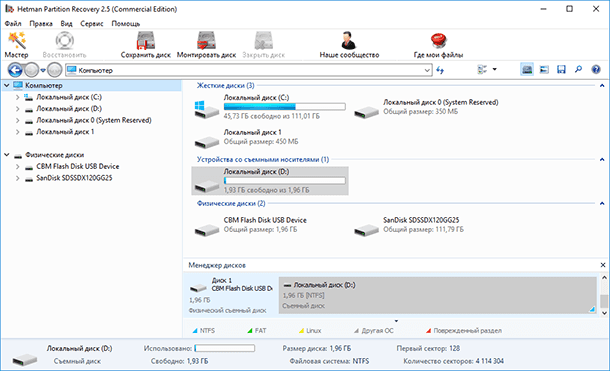Click the legend collapse arrow above NTFS
Screen dimensions: 610x371
coord(396,321)
